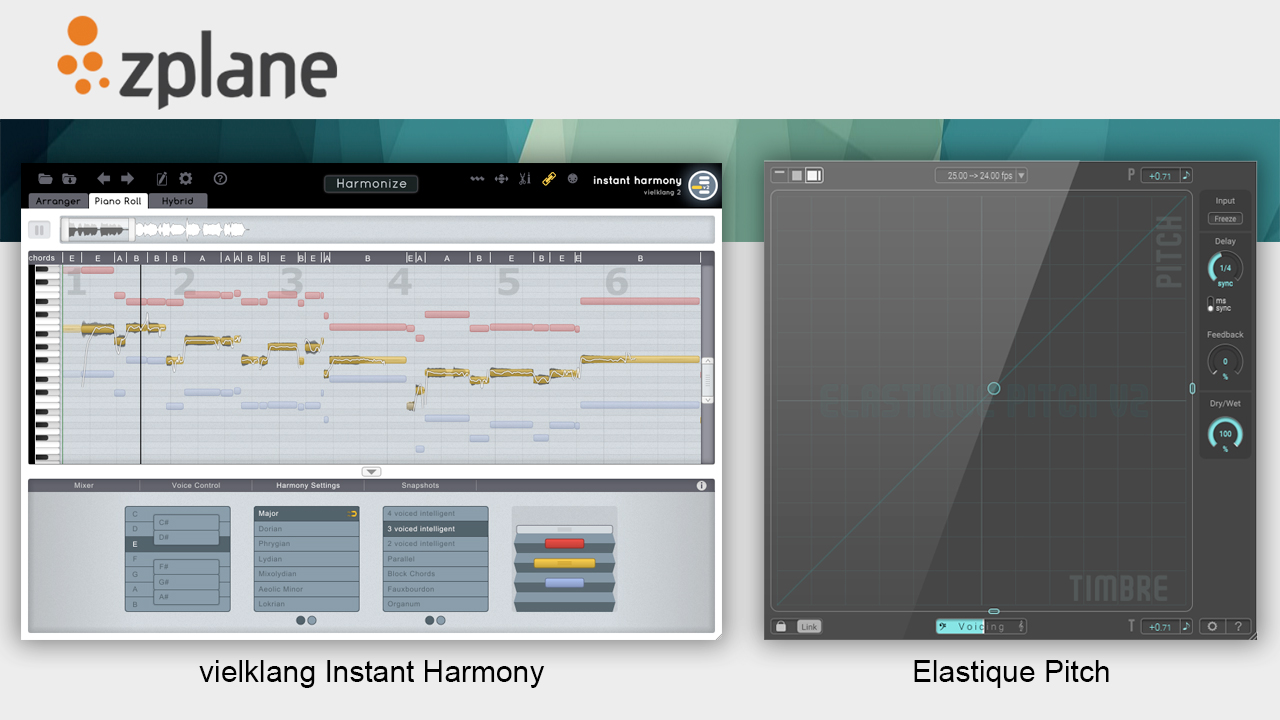
Task: Adjust the Feedback knob
Action: coord(1225,361)
